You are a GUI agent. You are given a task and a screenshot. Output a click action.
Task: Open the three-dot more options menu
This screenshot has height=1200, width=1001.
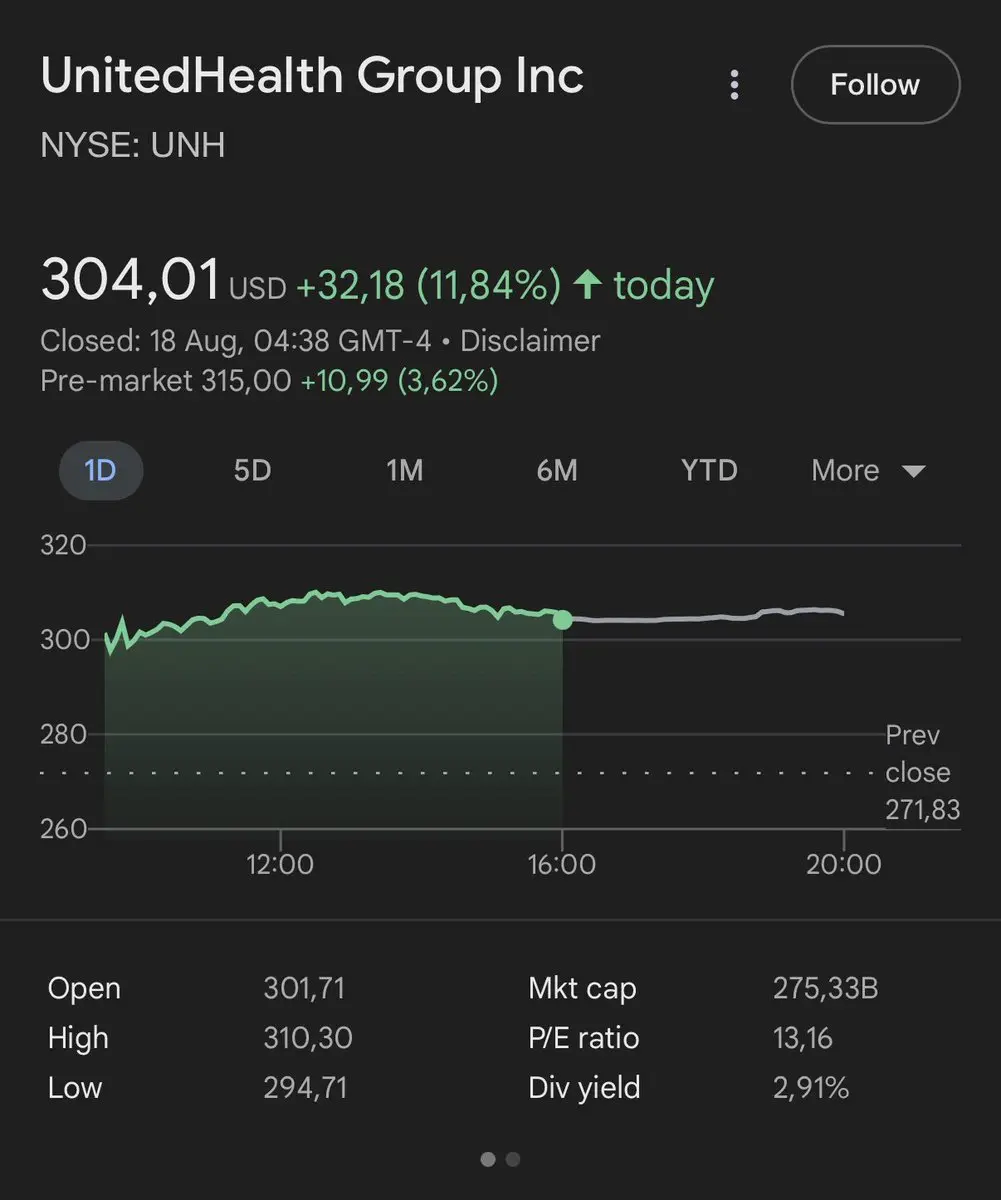tap(734, 85)
